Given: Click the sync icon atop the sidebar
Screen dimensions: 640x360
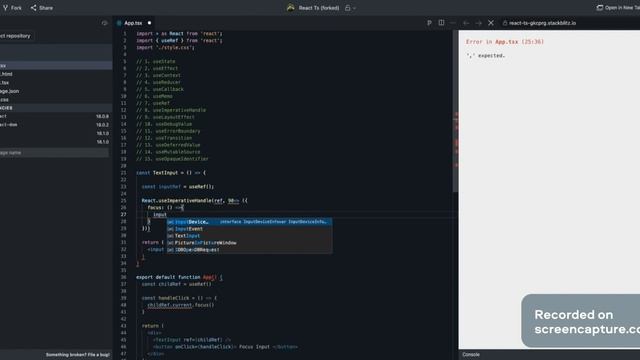Looking at the screenshot, I should click(x=104, y=23).
